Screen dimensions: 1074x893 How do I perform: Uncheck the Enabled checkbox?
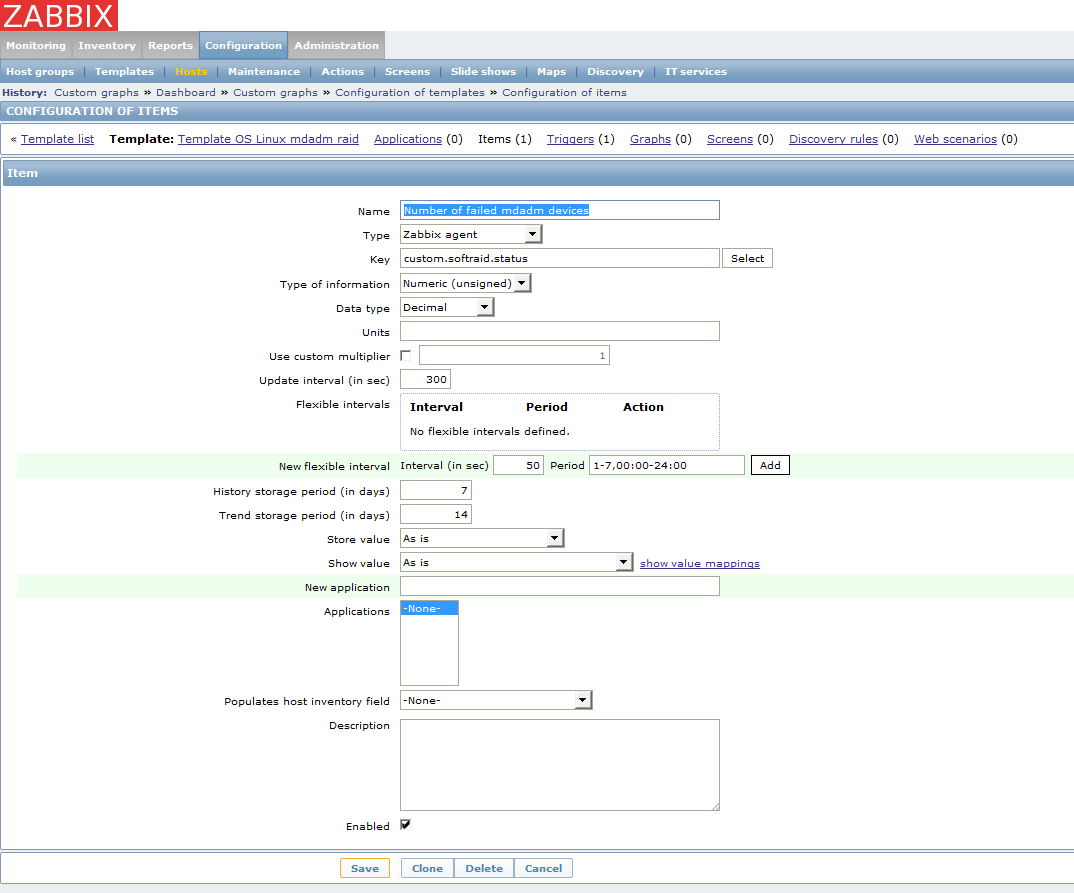point(405,825)
